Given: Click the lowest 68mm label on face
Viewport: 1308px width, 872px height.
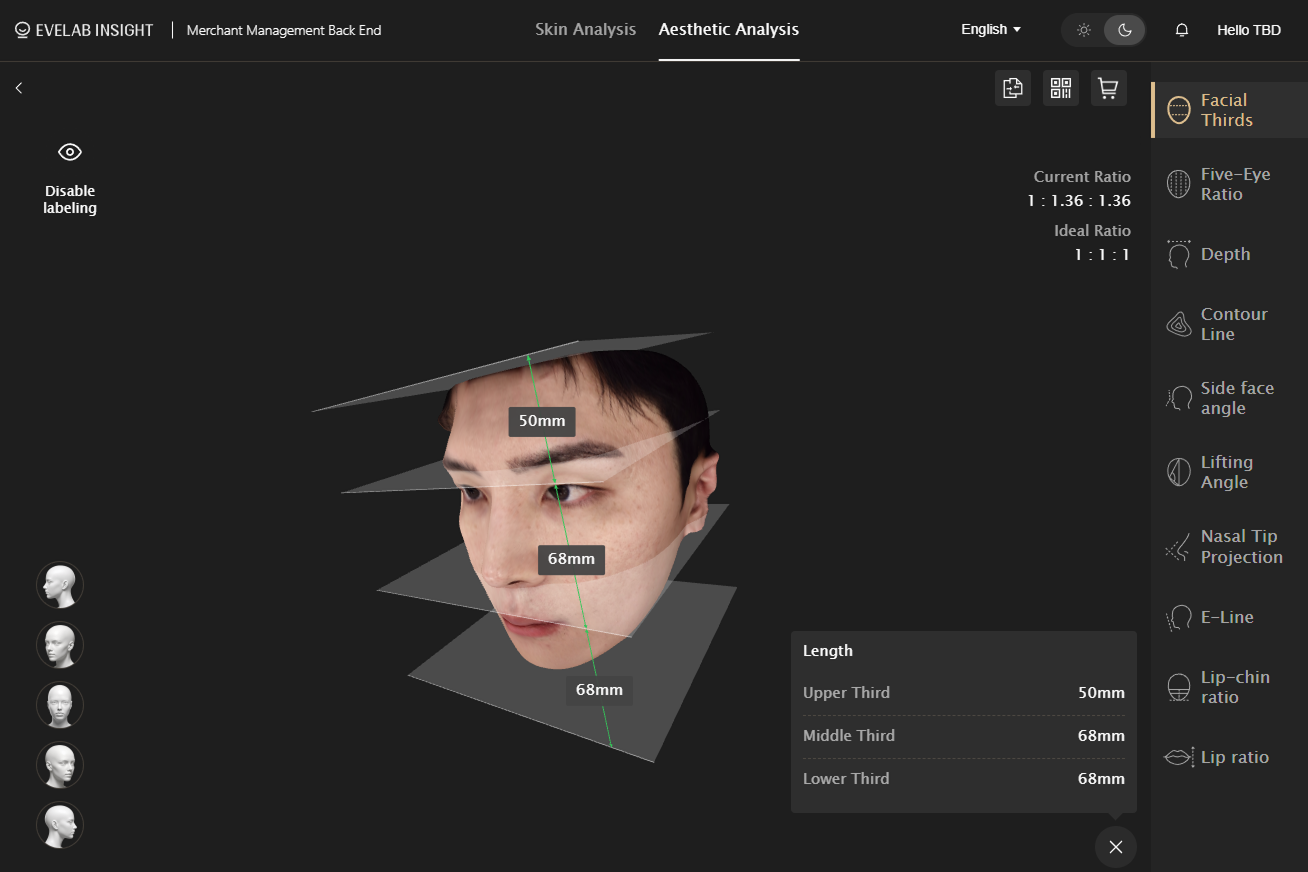Looking at the screenshot, I should (599, 690).
